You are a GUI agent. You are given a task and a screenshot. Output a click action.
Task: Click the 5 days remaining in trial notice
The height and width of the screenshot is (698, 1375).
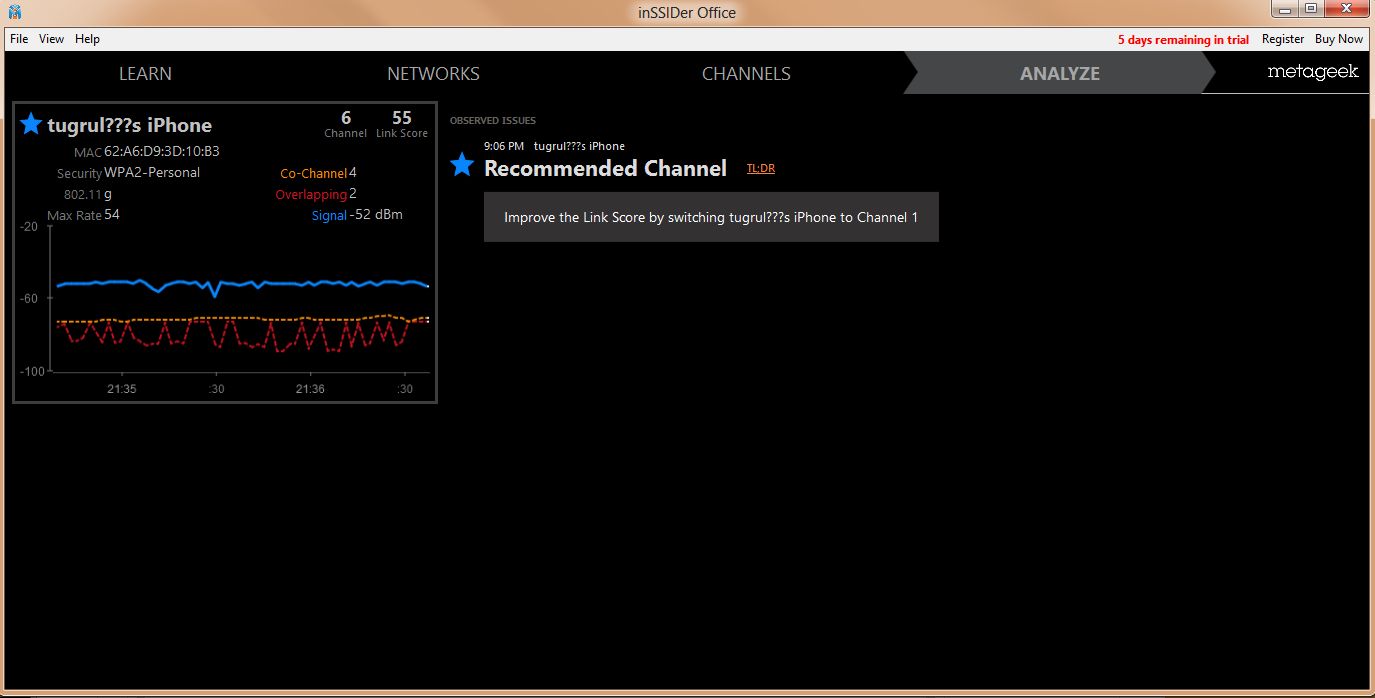click(x=1183, y=40)
